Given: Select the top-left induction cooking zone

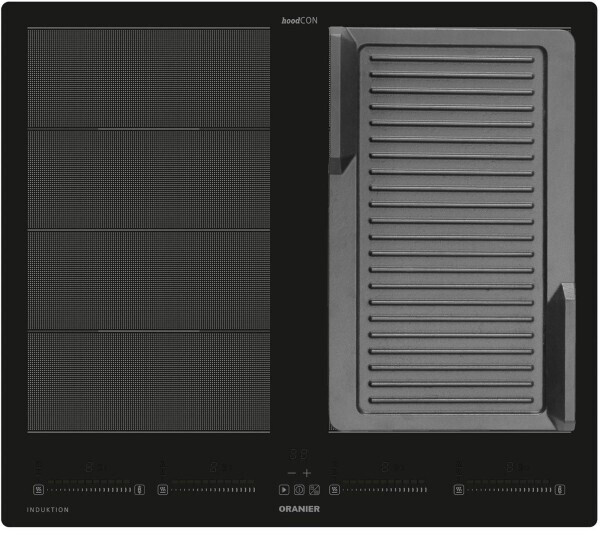Looking at the screenshot, I should tap(148, 78).
